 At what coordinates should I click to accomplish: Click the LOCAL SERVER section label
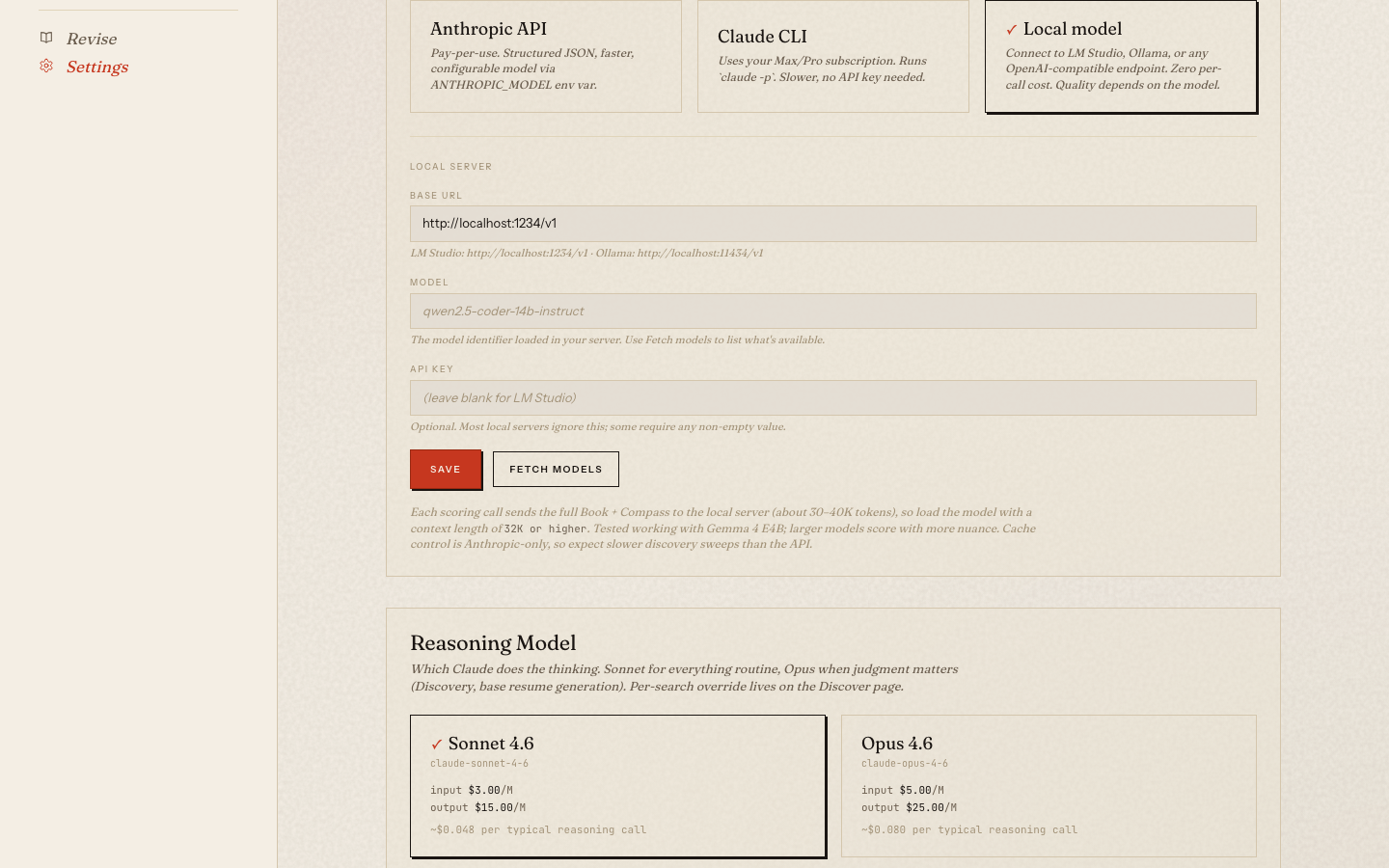[x=451, y=167]
